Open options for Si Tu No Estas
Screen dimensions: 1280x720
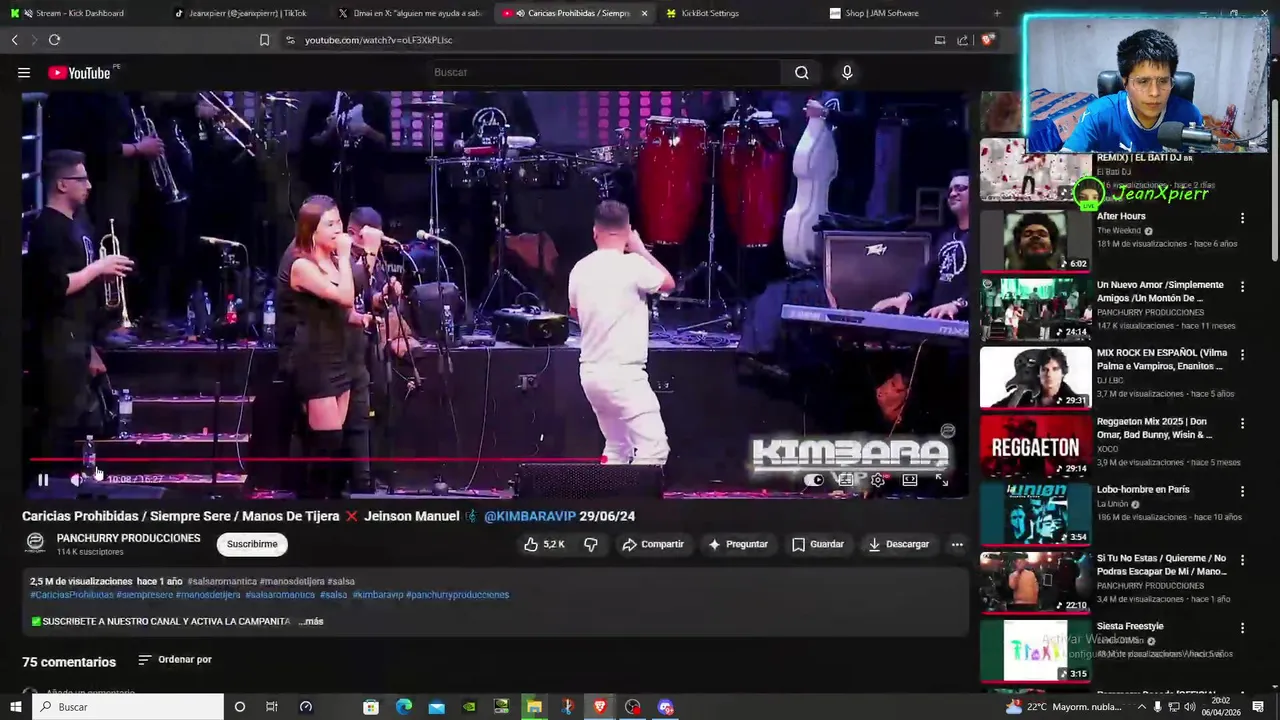(1242, 560)
